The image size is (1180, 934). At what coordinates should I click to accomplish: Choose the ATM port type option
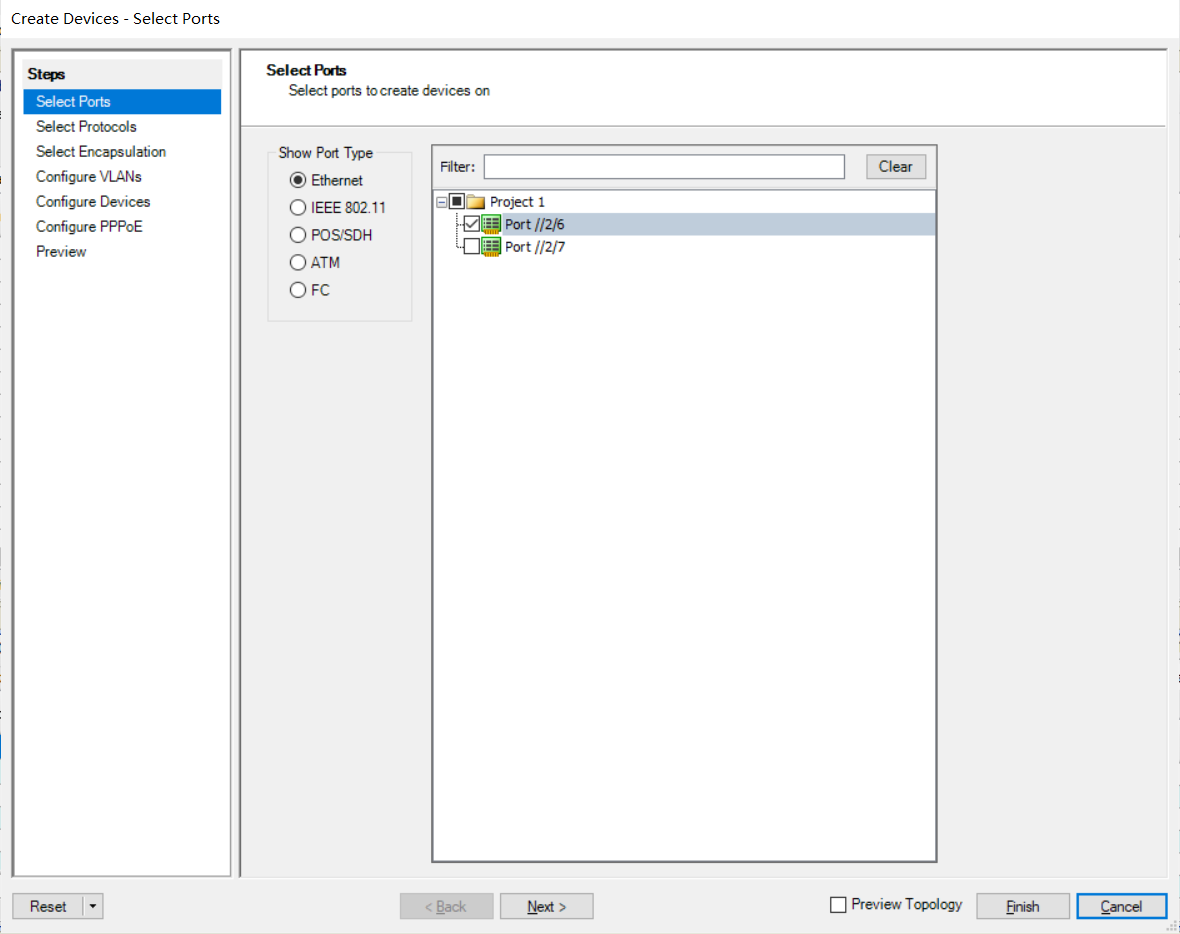(298, 263)
